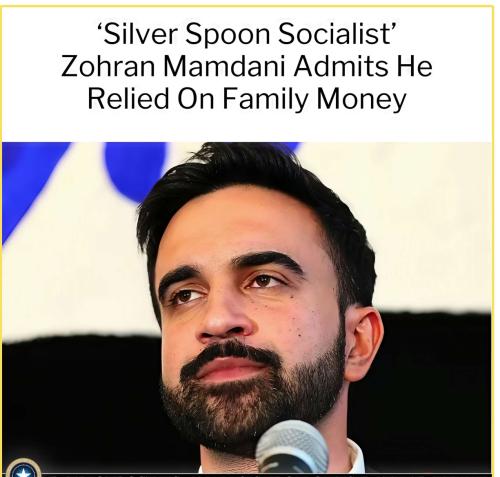This screenshot has height=477, width=500.
Task: Click the word 'On' in the headline
Action: click(x=196, y=98)
